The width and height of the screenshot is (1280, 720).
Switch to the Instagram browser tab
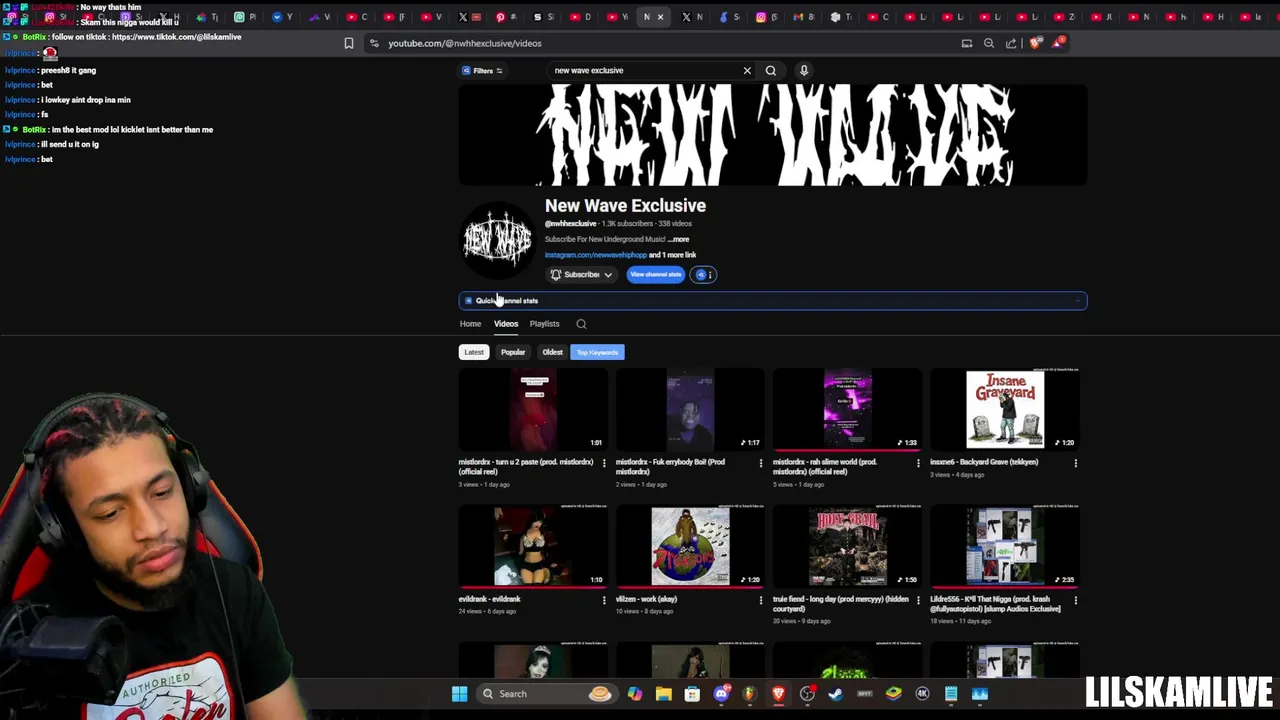coord(762,17)
